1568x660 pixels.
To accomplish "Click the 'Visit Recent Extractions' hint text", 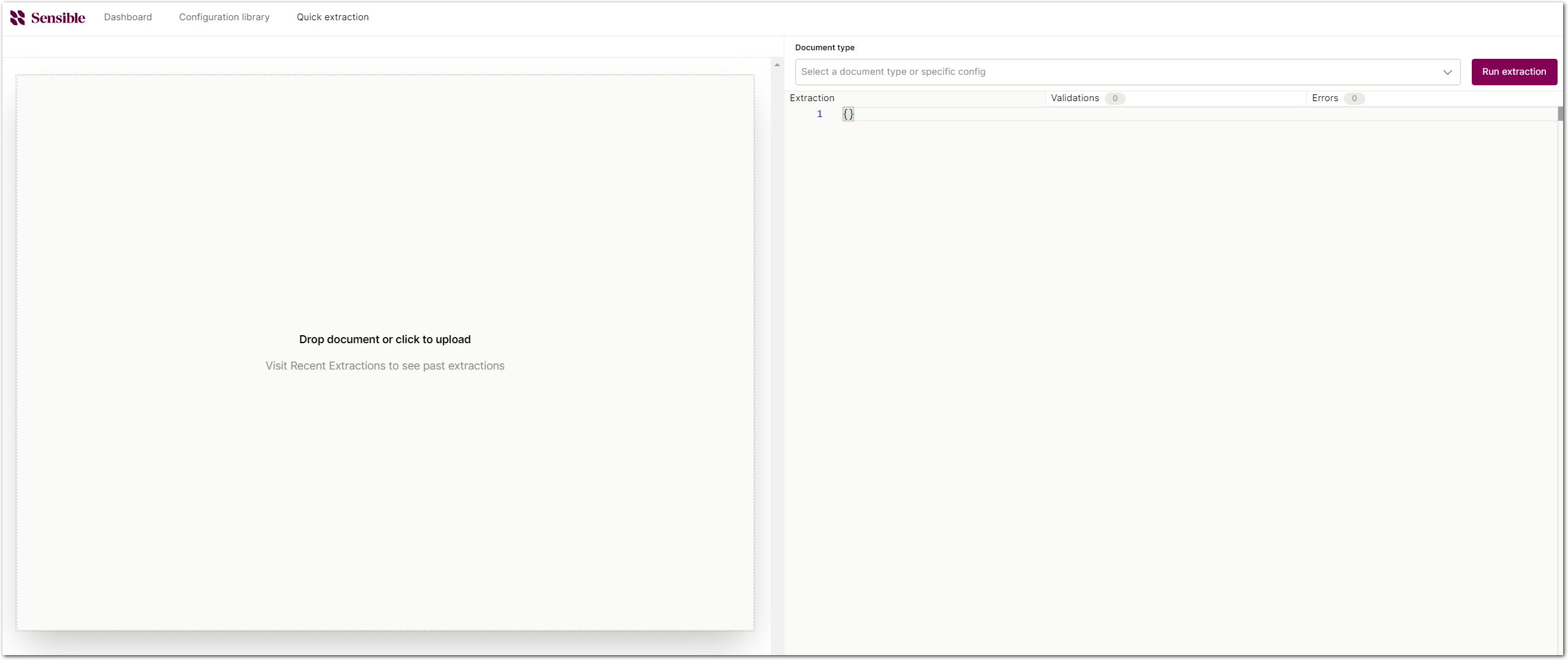I will [385, 366].
